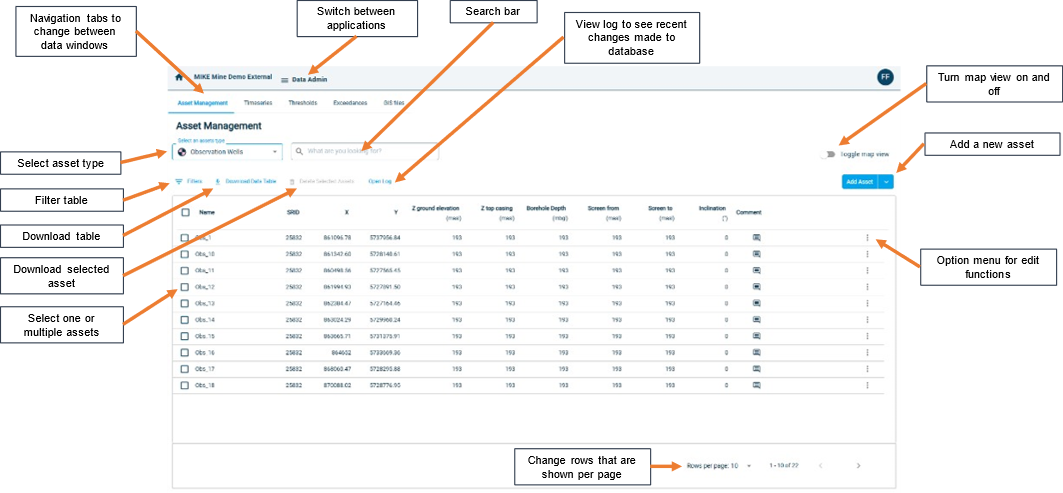Open three-dot options menu for Obs_1

[x=867, y=238]
